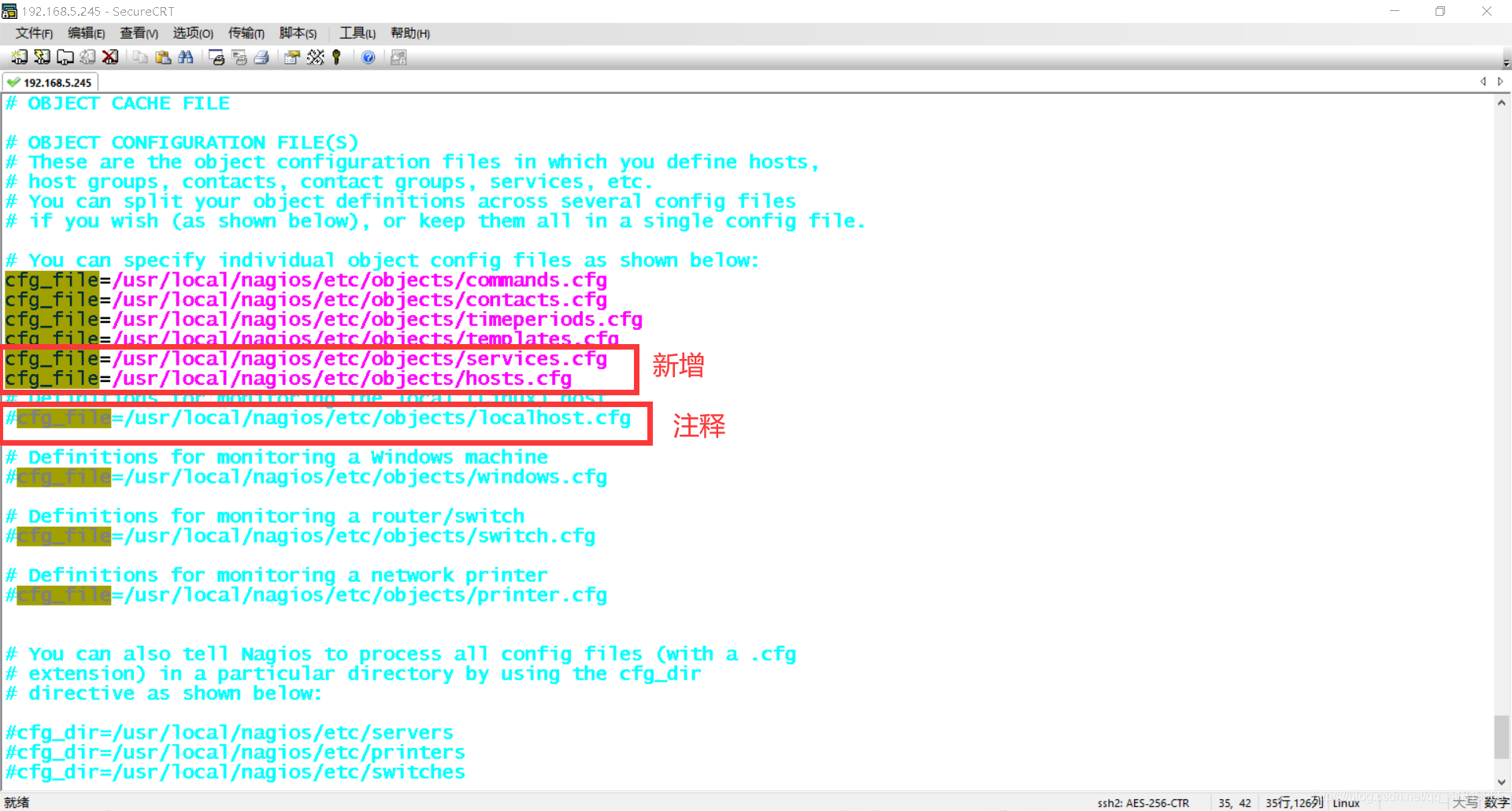This screenshot has width=1512, height=811.
Task: Click the commented switch.cfg line
Action: [300, 536]
